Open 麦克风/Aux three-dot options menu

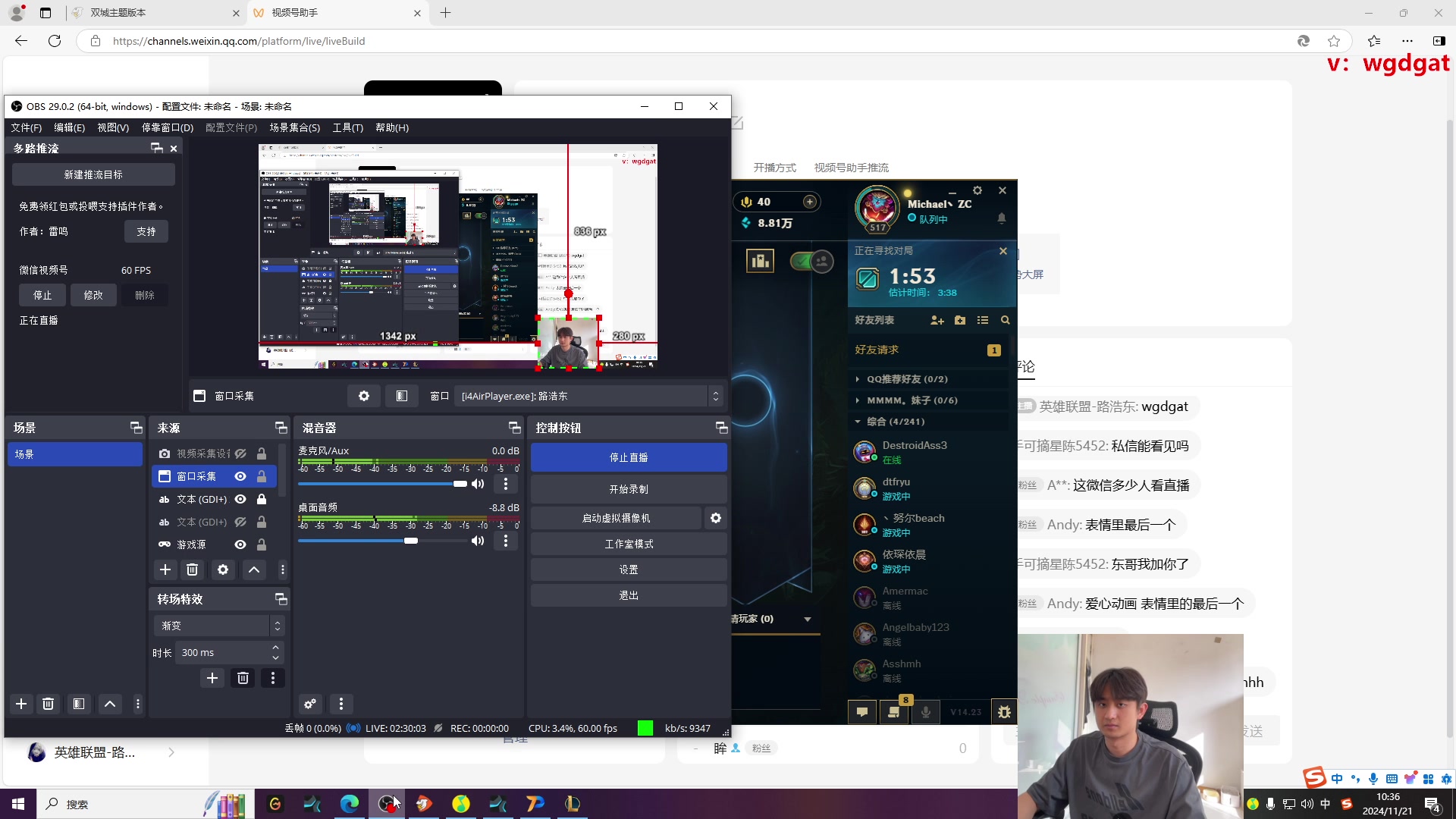coord(506,484)
